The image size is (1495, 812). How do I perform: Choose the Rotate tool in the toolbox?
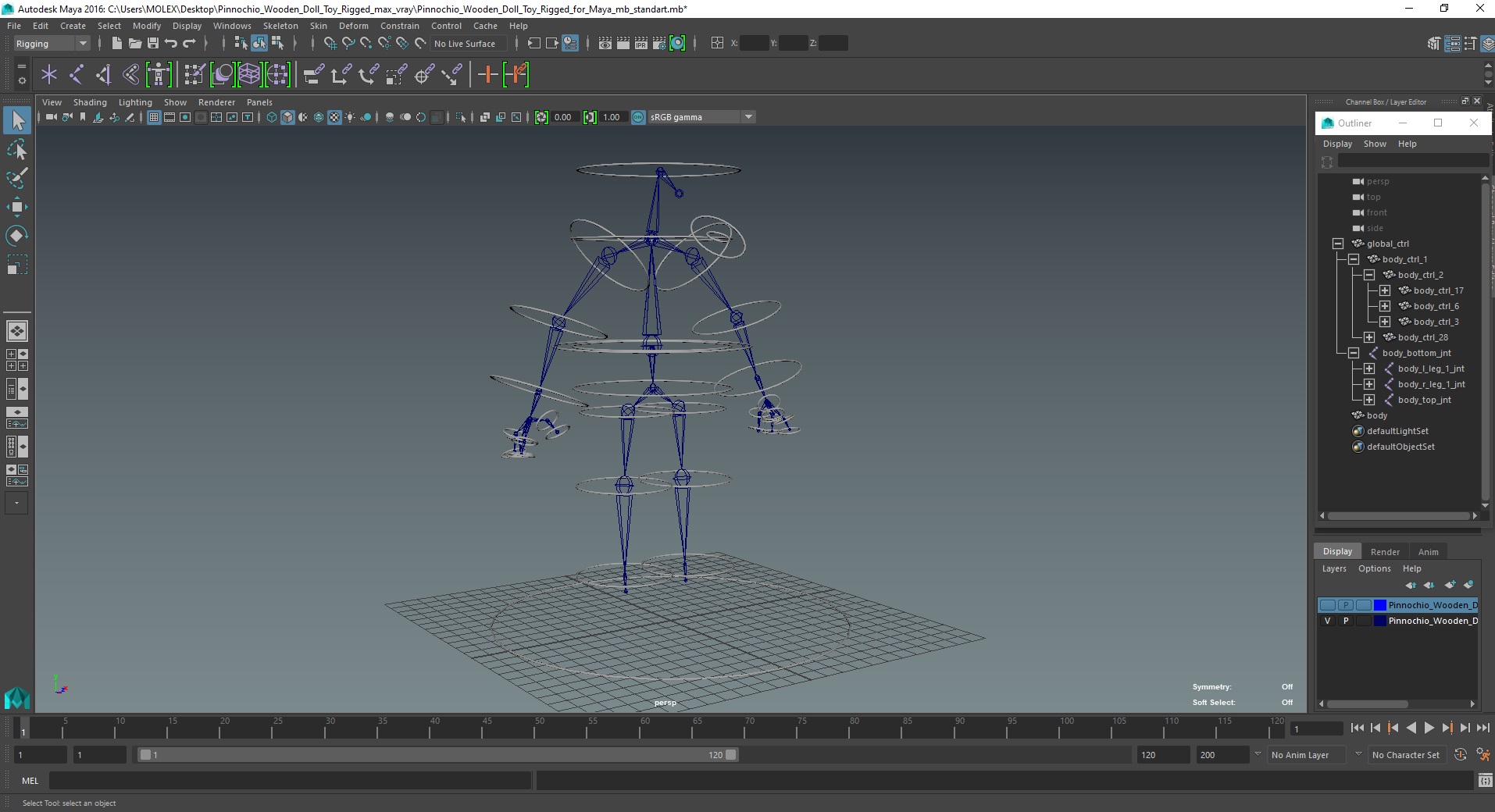(17, 235)
